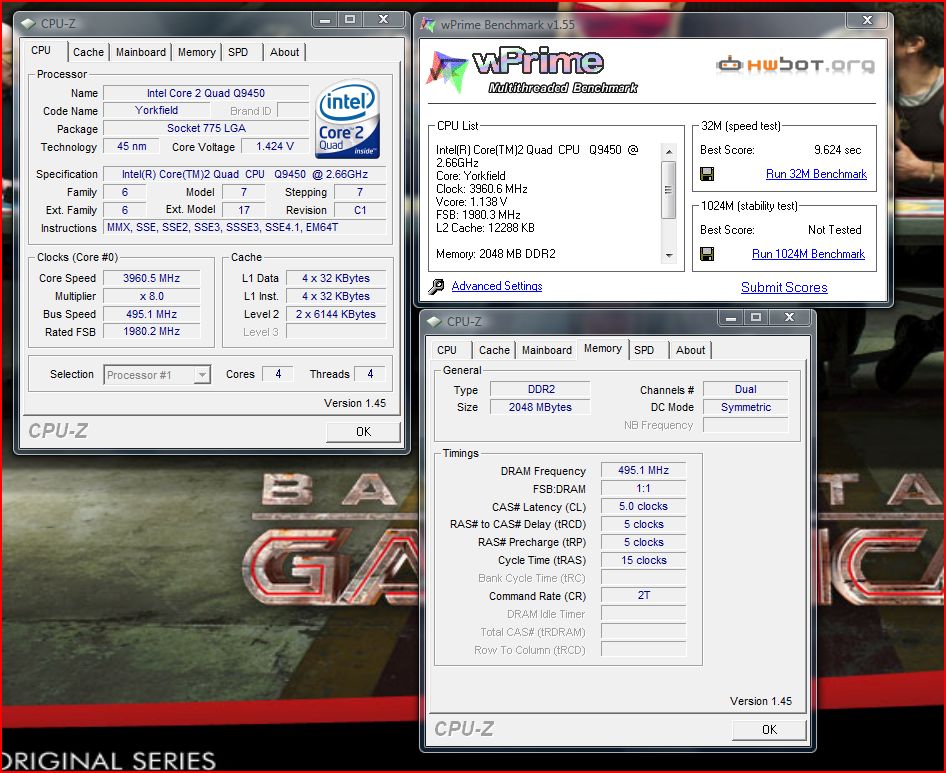This screenshot has width=946, height=773.
Task: Click the CPU List scrollbar up arrow
Action: (668, 151)
